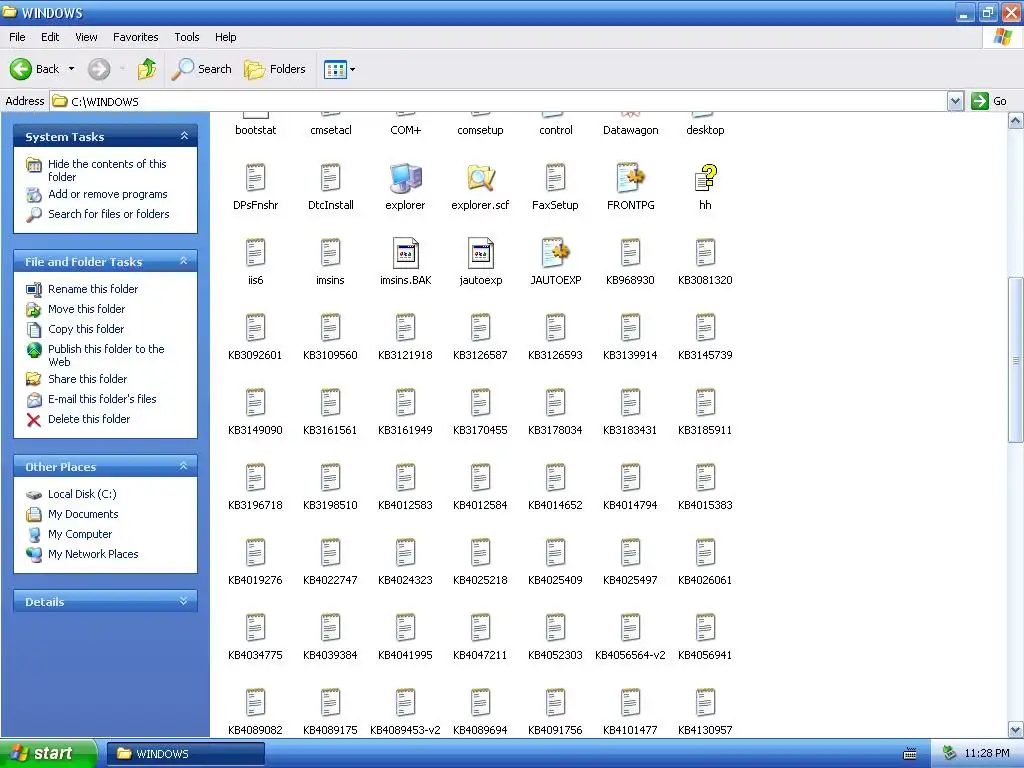Select the DtcInstall file icon
Screen dimensions: 1024x768
(x=330, y=178)
